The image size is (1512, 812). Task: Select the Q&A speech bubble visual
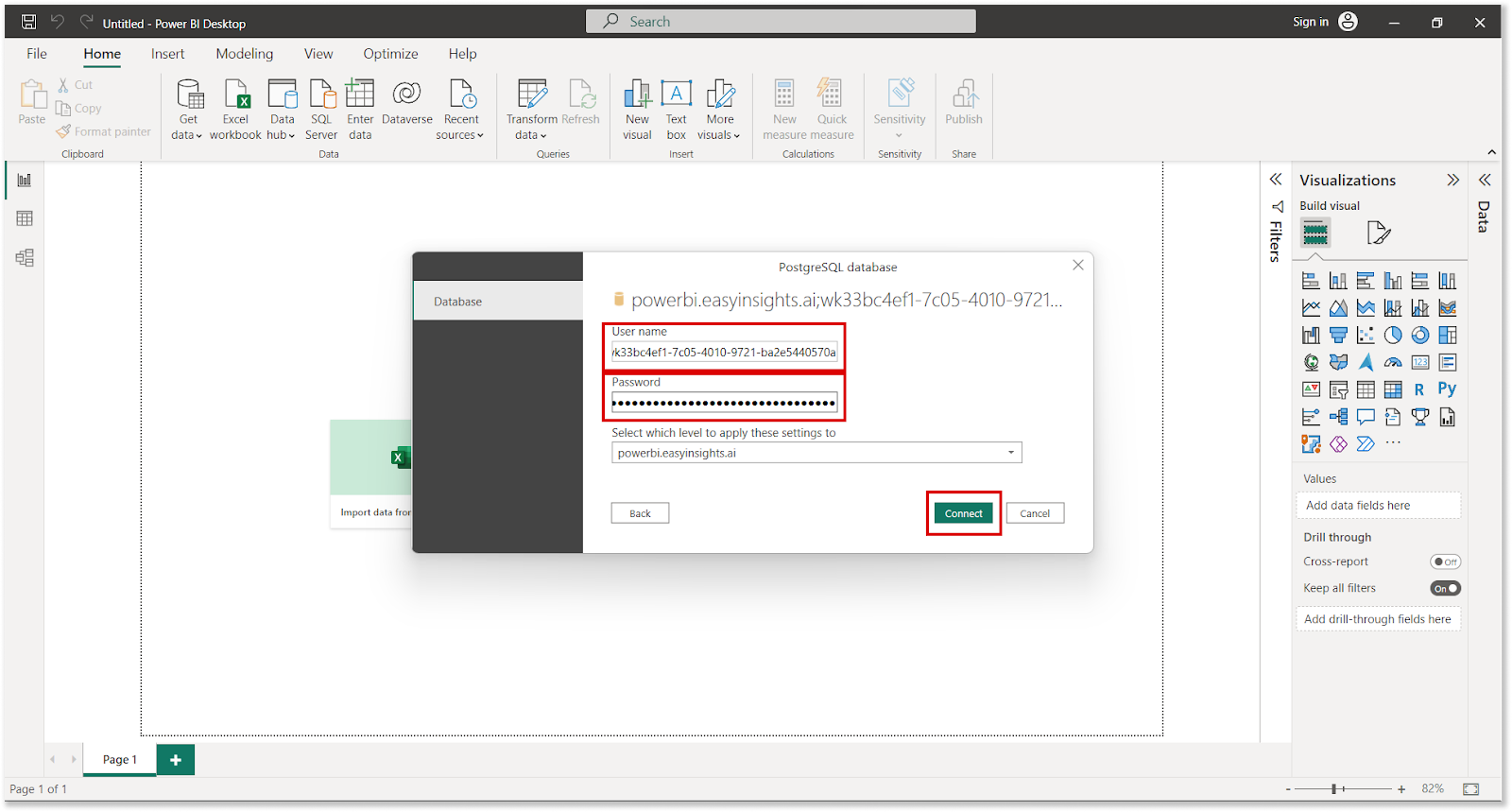click(1366, 417)
